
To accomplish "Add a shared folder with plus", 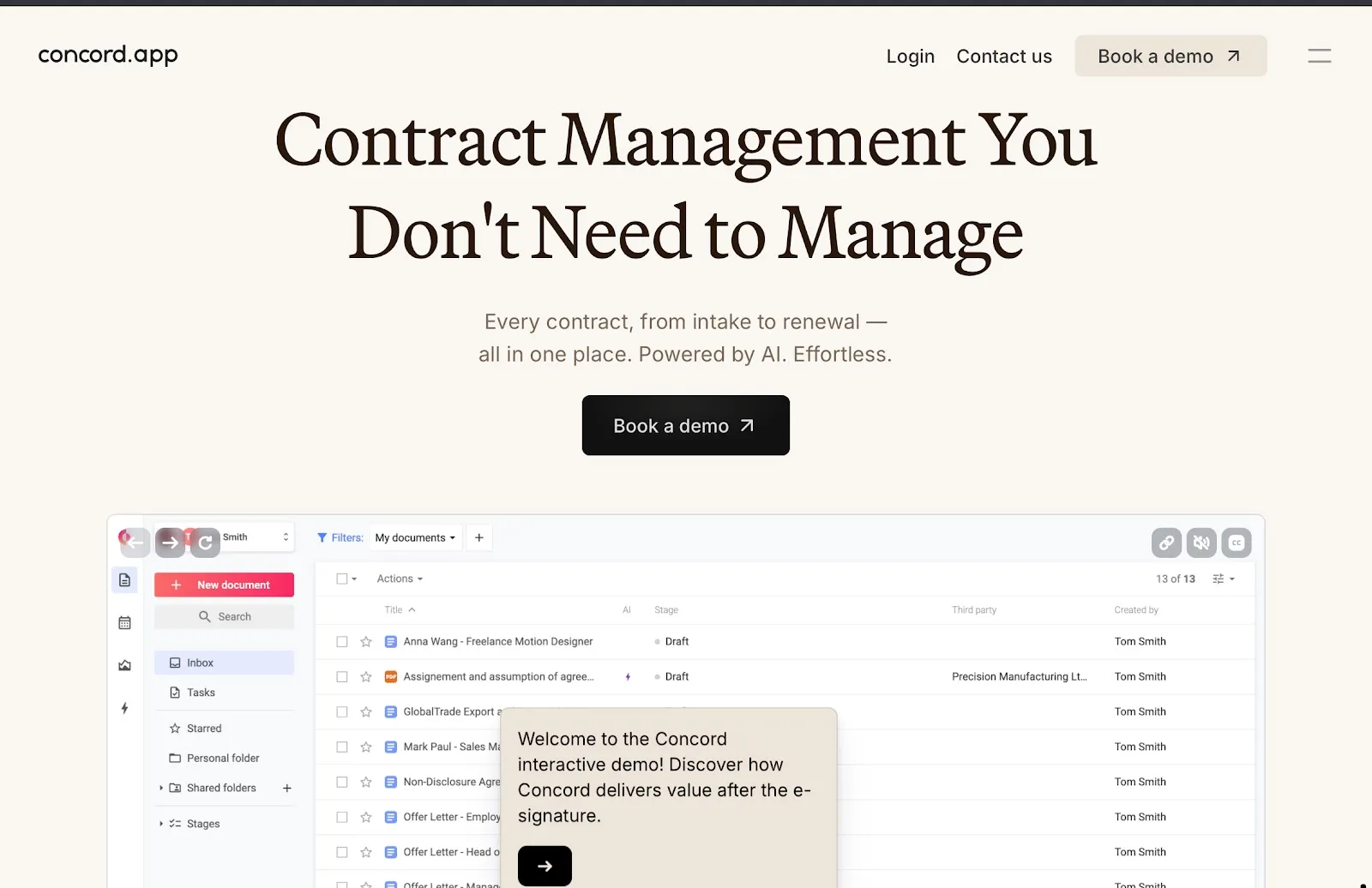I will (287, 788).
